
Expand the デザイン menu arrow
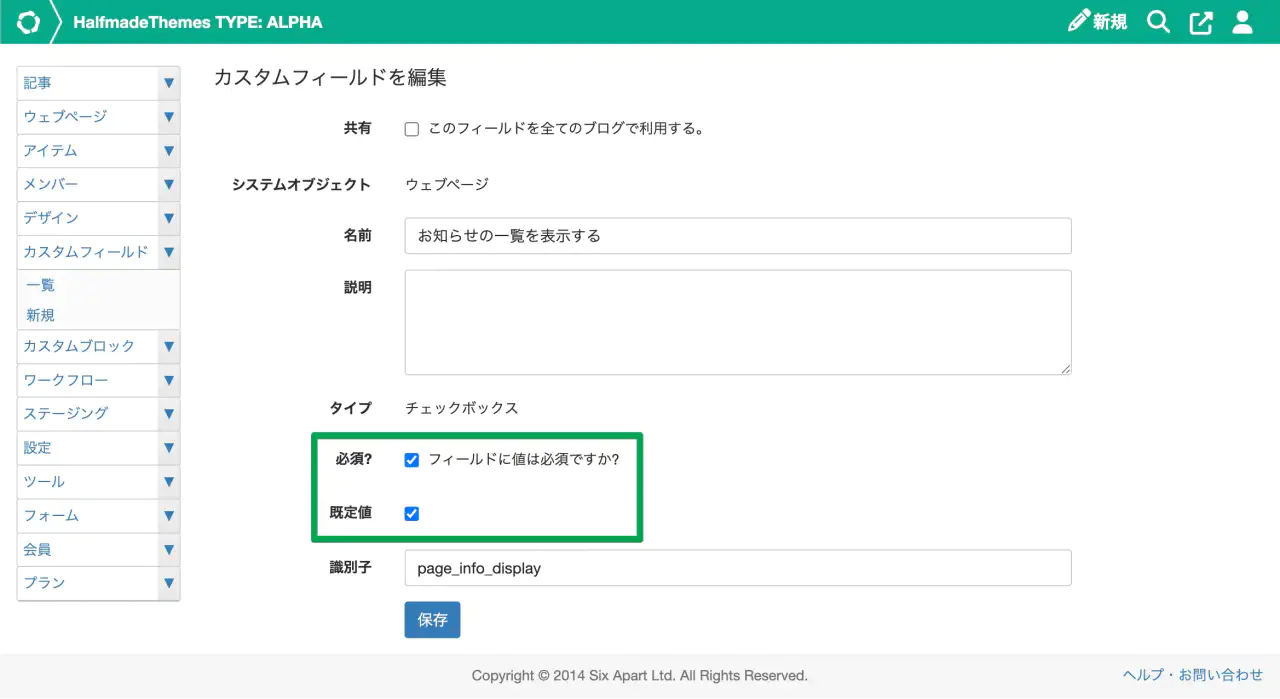point(169,218)
